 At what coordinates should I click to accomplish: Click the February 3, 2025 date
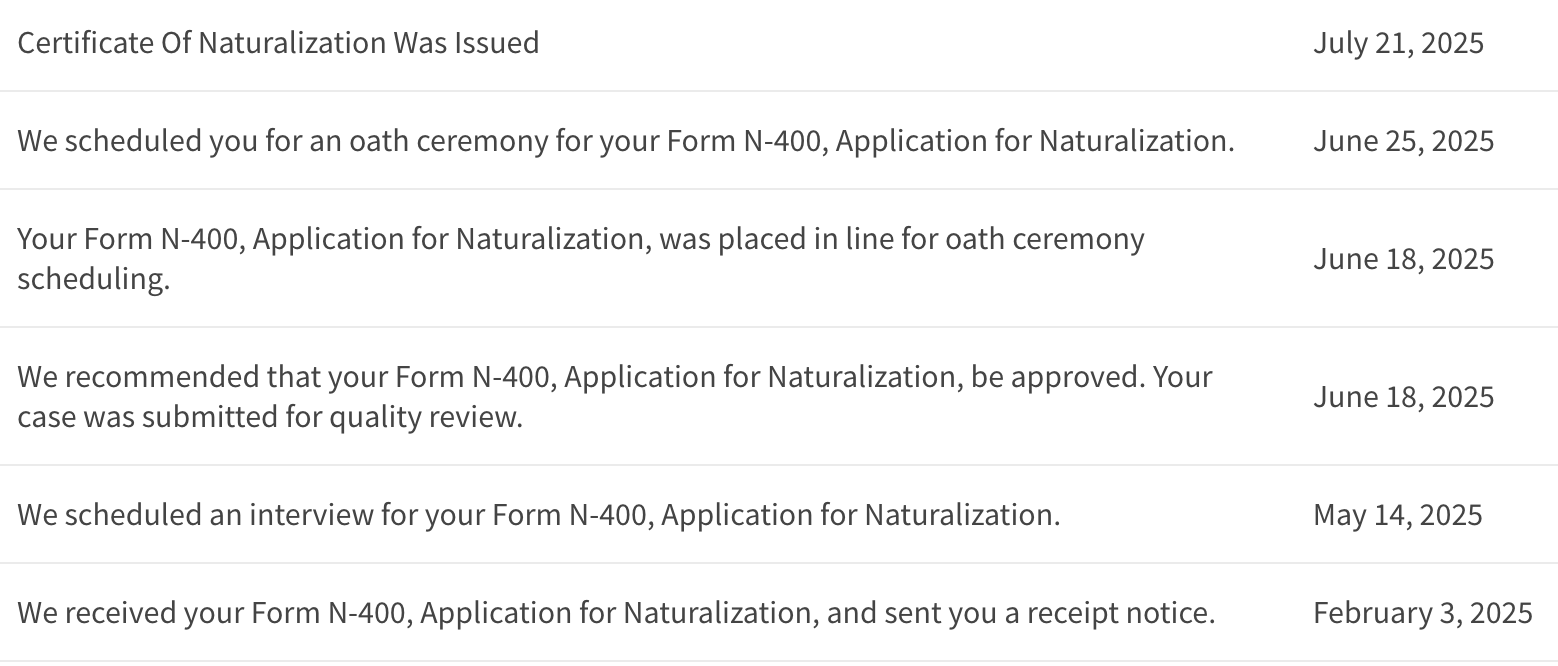1422,613
